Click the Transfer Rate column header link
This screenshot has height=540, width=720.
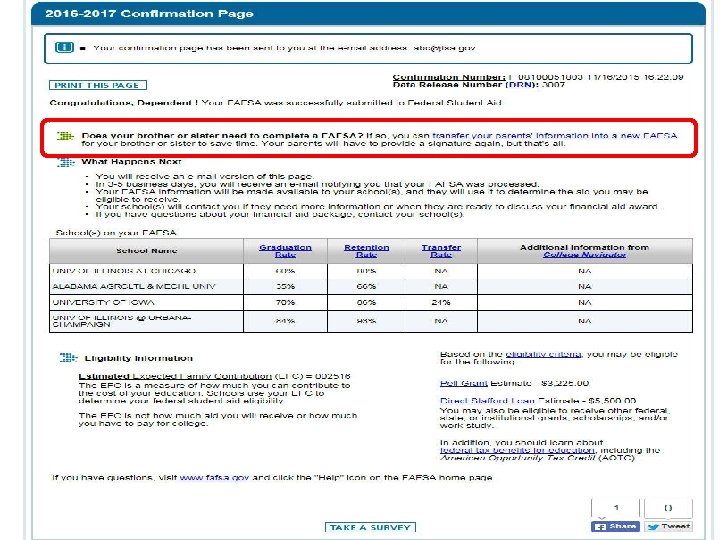pyautogui.click(x=441, y=251)
